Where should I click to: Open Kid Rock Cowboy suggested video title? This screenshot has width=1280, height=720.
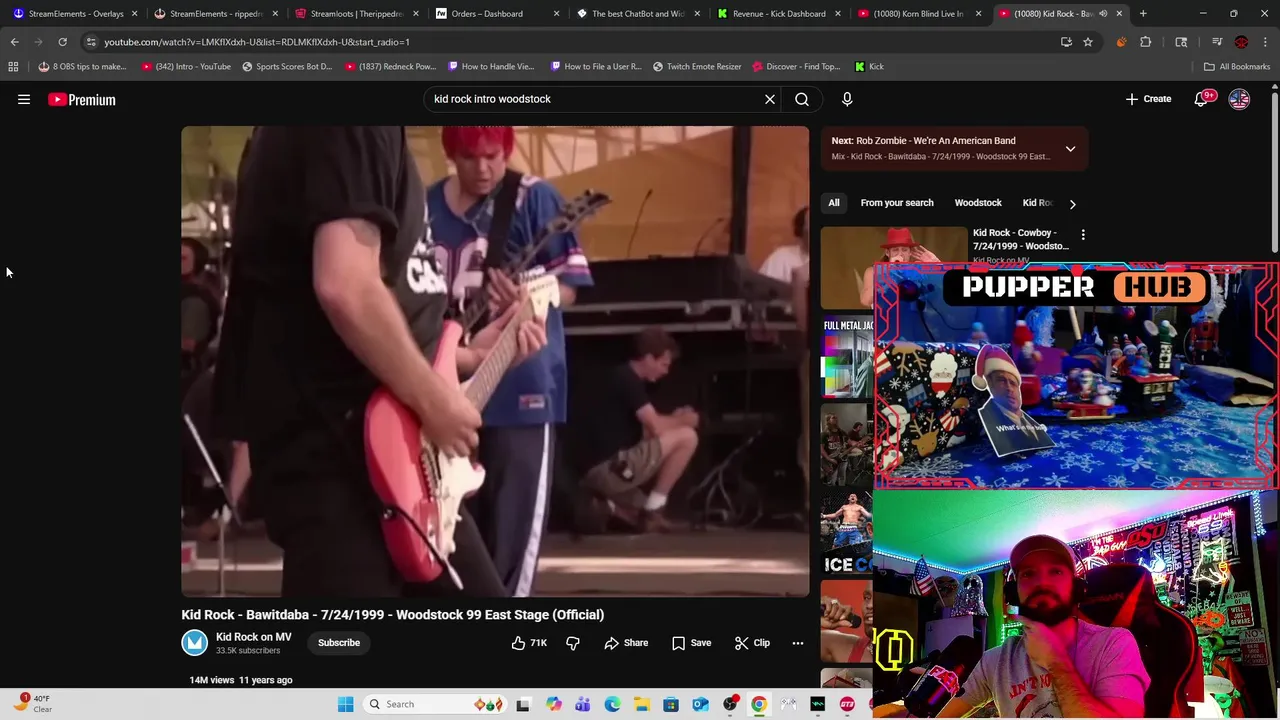1021,239
